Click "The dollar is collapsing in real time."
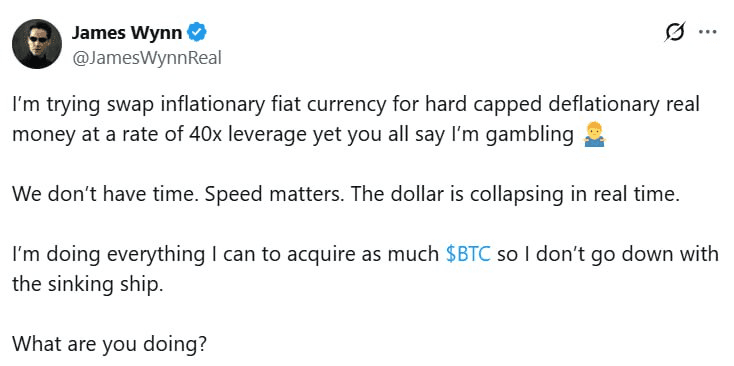 514,195
